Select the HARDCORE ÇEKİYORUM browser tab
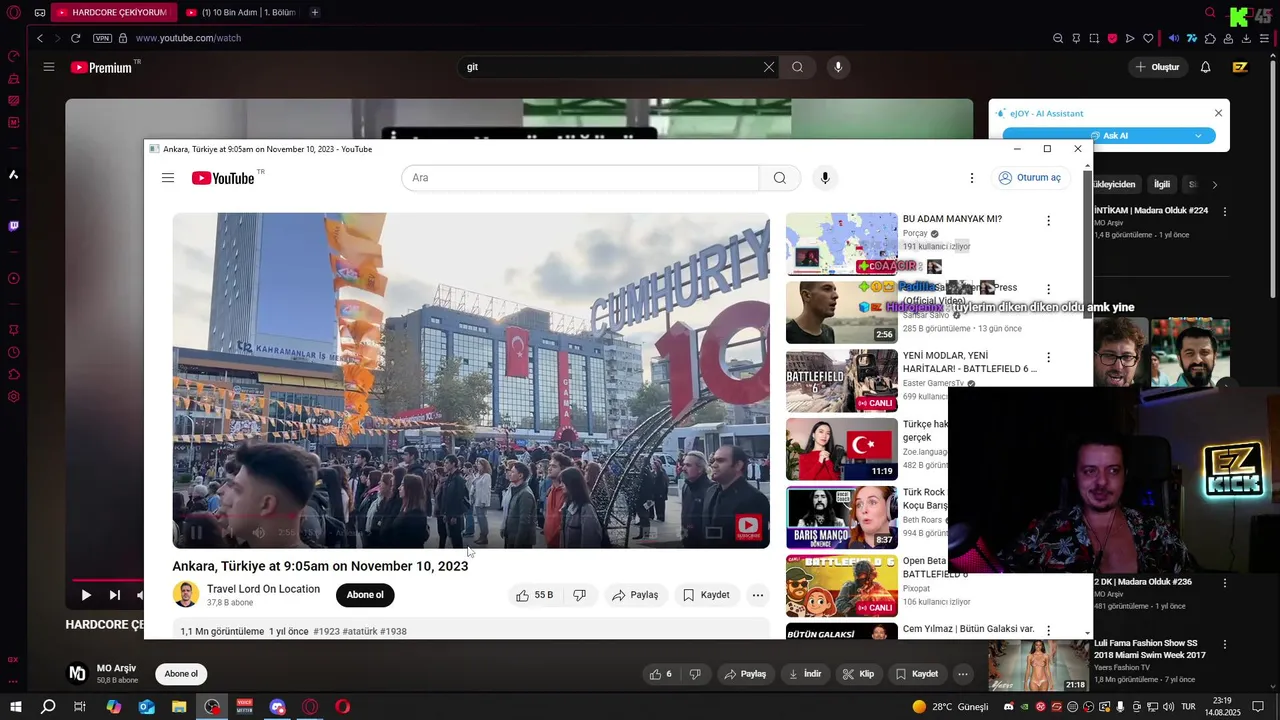The width and height of the screenshot is (1280, 720). coord(112,13)
